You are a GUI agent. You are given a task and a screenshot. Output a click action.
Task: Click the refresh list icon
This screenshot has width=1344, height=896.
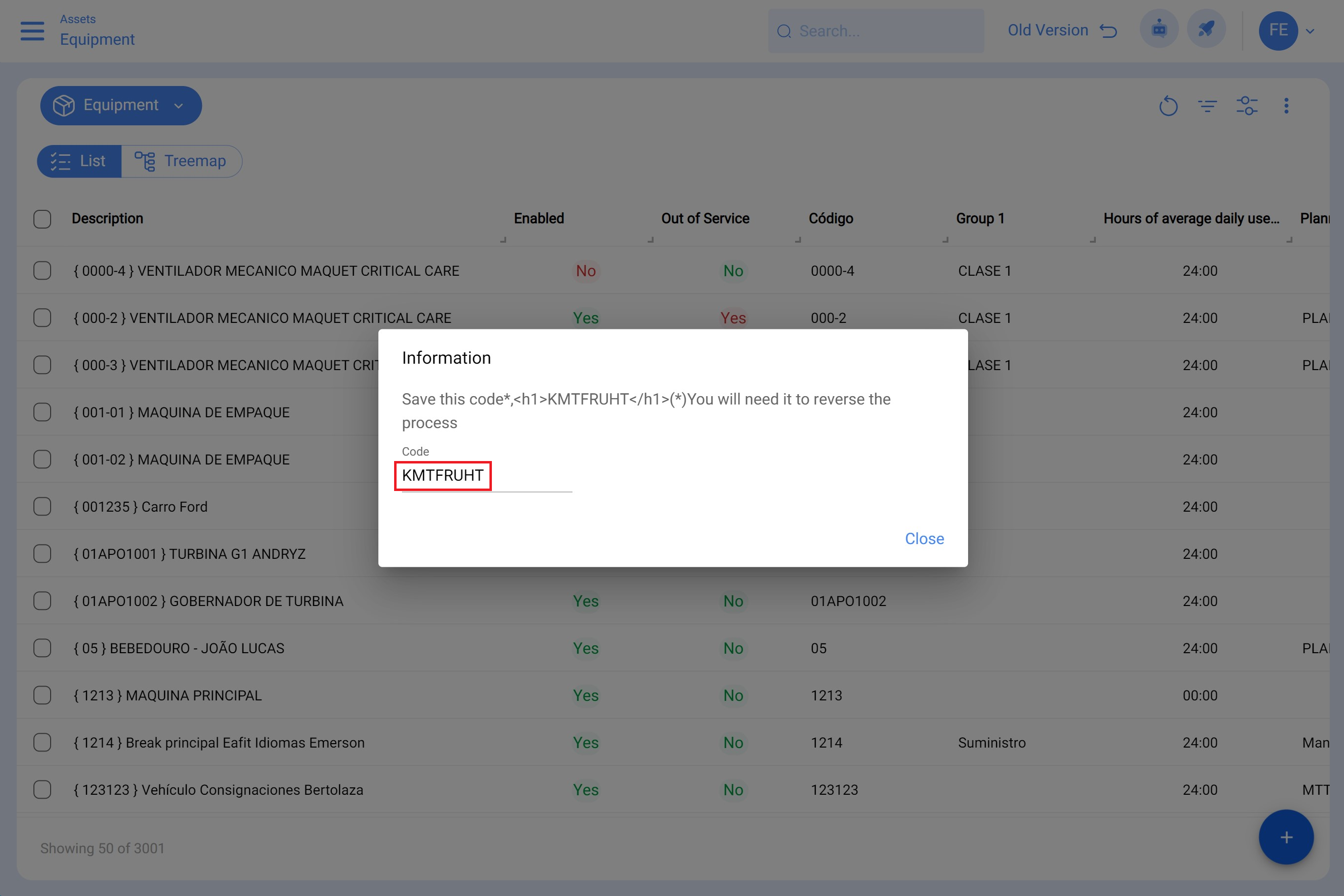tap(1168, 106)
